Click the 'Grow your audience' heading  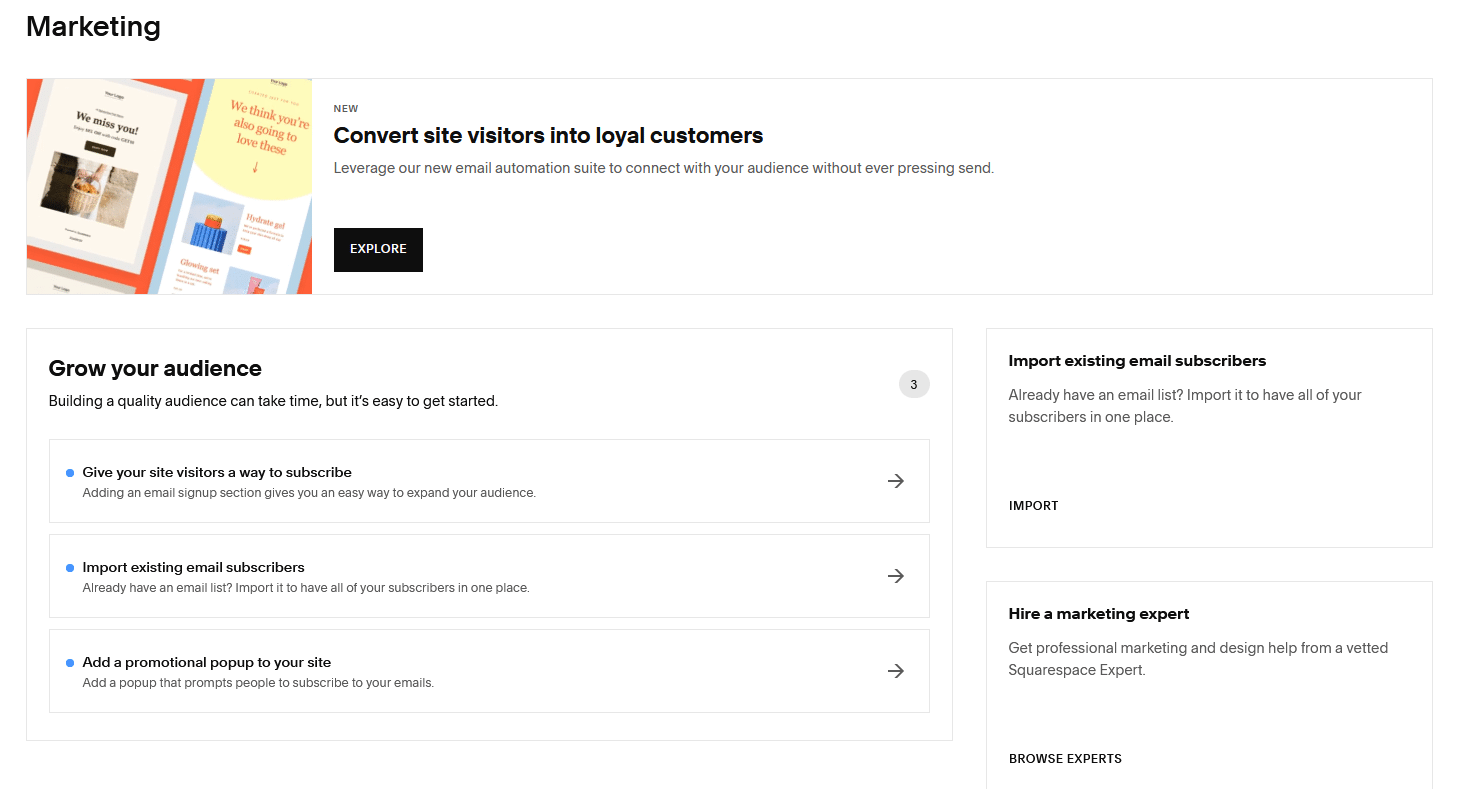tap(155, 369)
